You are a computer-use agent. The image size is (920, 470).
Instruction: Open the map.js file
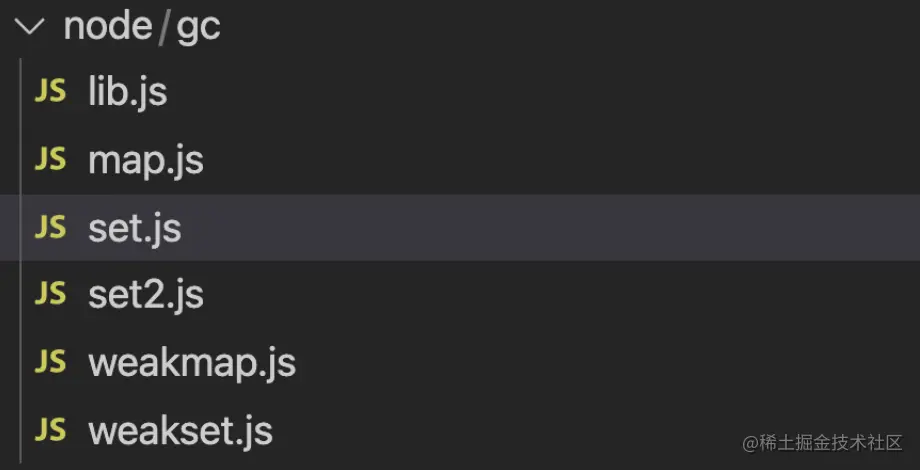coord(146,160)
